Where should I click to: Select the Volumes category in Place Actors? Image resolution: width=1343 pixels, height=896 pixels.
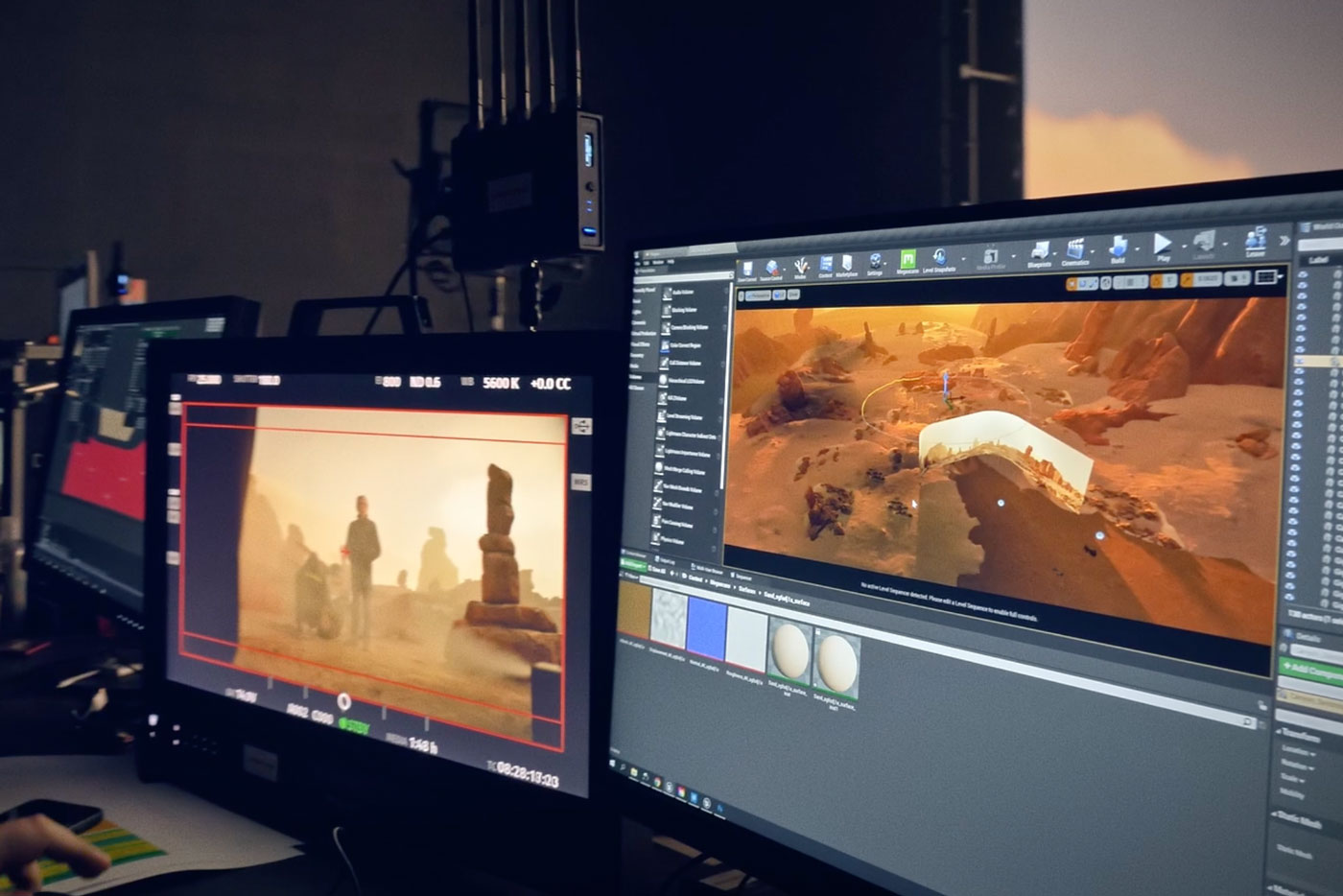tap(636, 377)
